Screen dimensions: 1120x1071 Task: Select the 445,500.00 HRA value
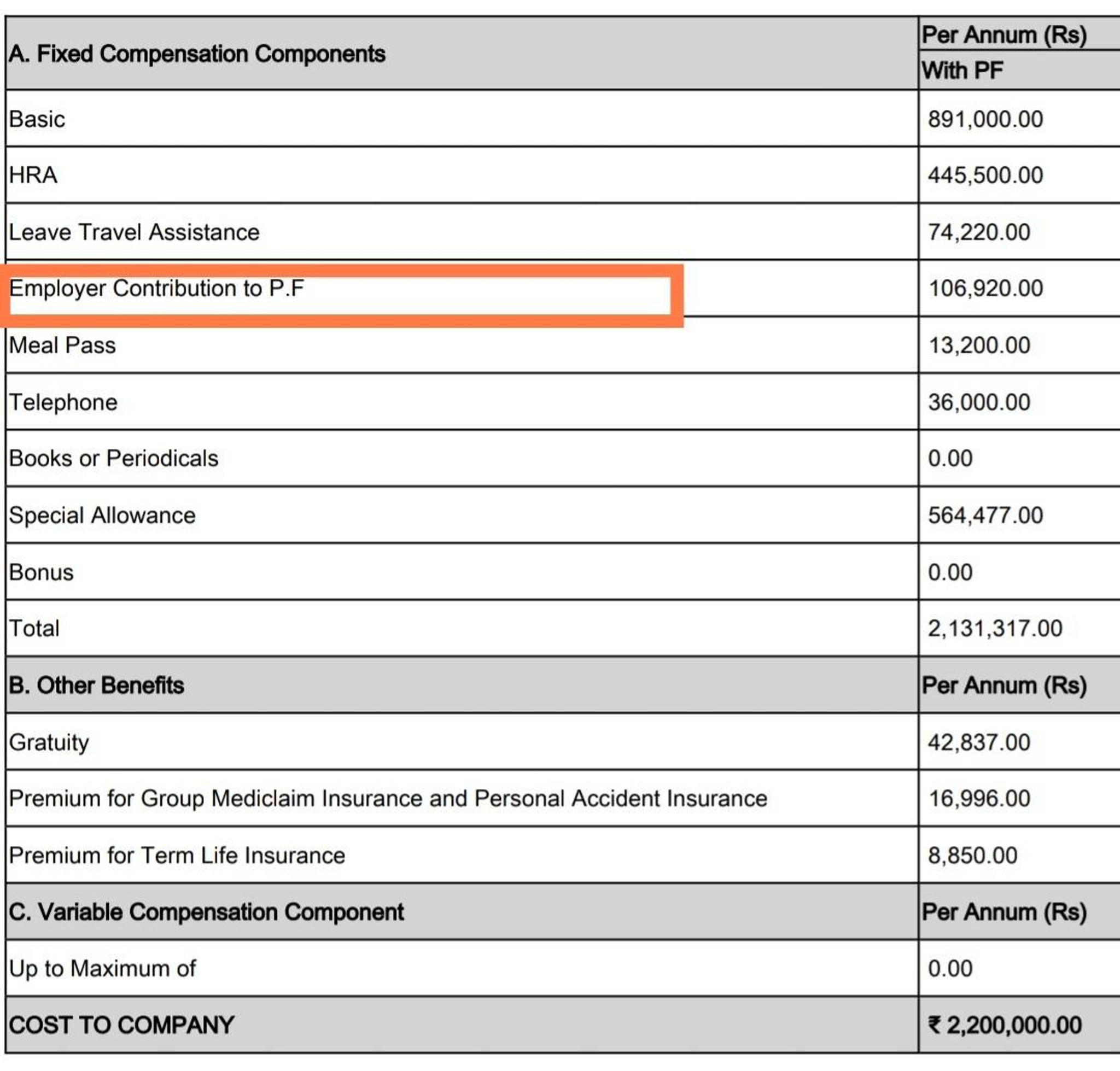[985, 175]
